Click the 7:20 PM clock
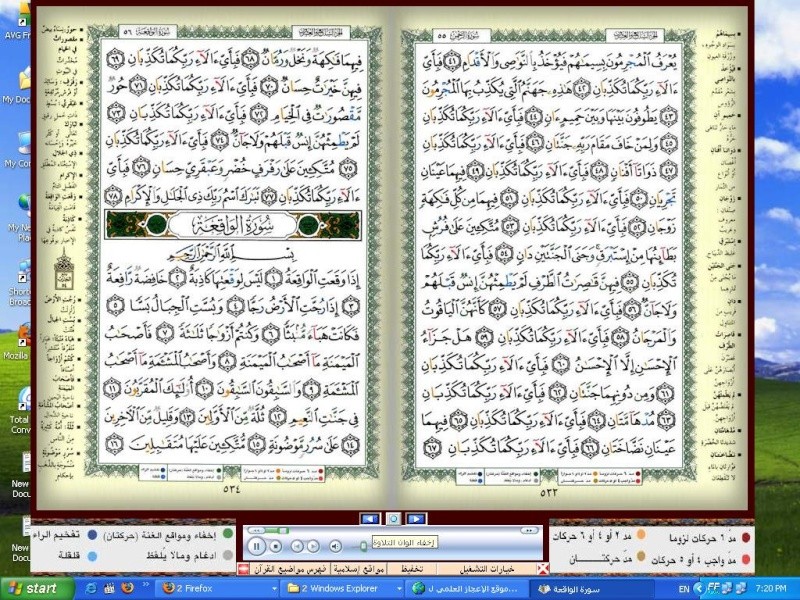This screenshot has height=600, width=800. point(771,589)
